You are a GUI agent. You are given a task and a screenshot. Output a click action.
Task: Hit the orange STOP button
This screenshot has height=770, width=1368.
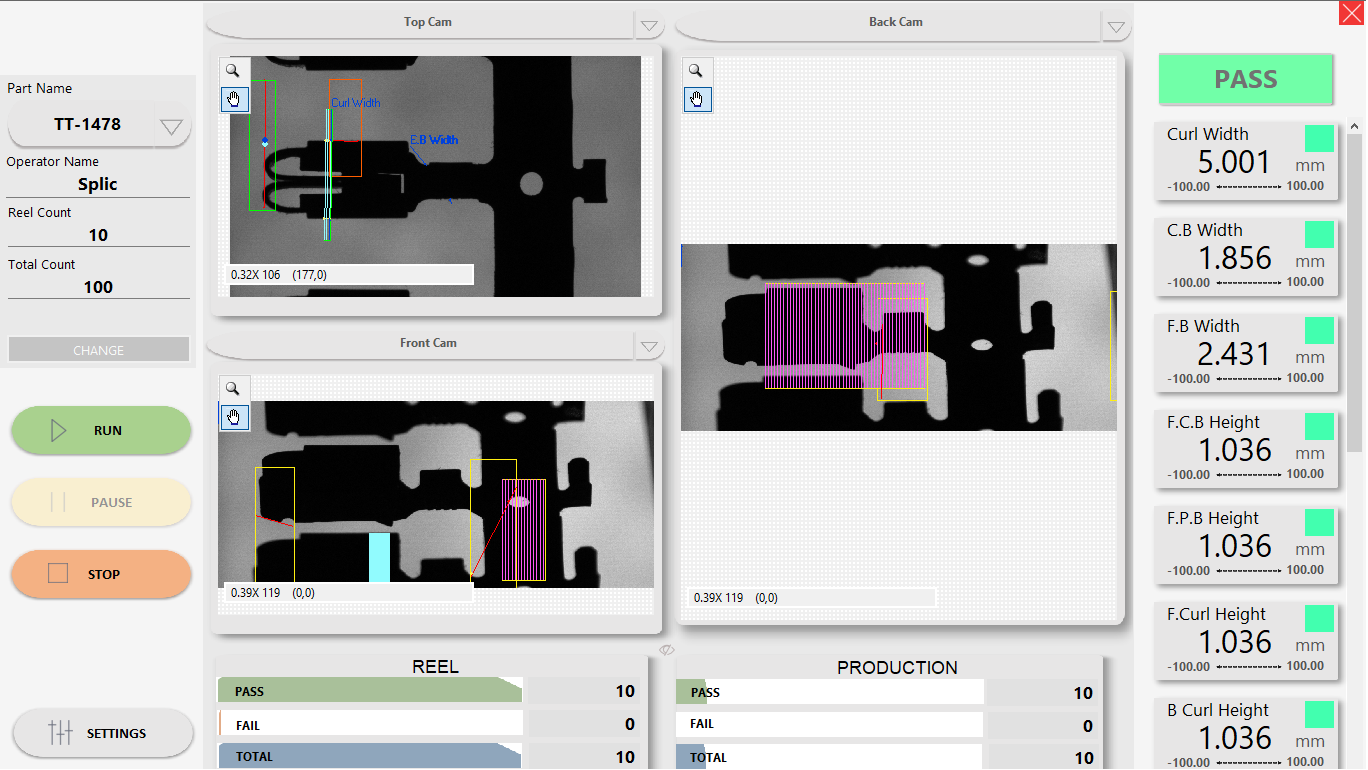tap(101, 574)
